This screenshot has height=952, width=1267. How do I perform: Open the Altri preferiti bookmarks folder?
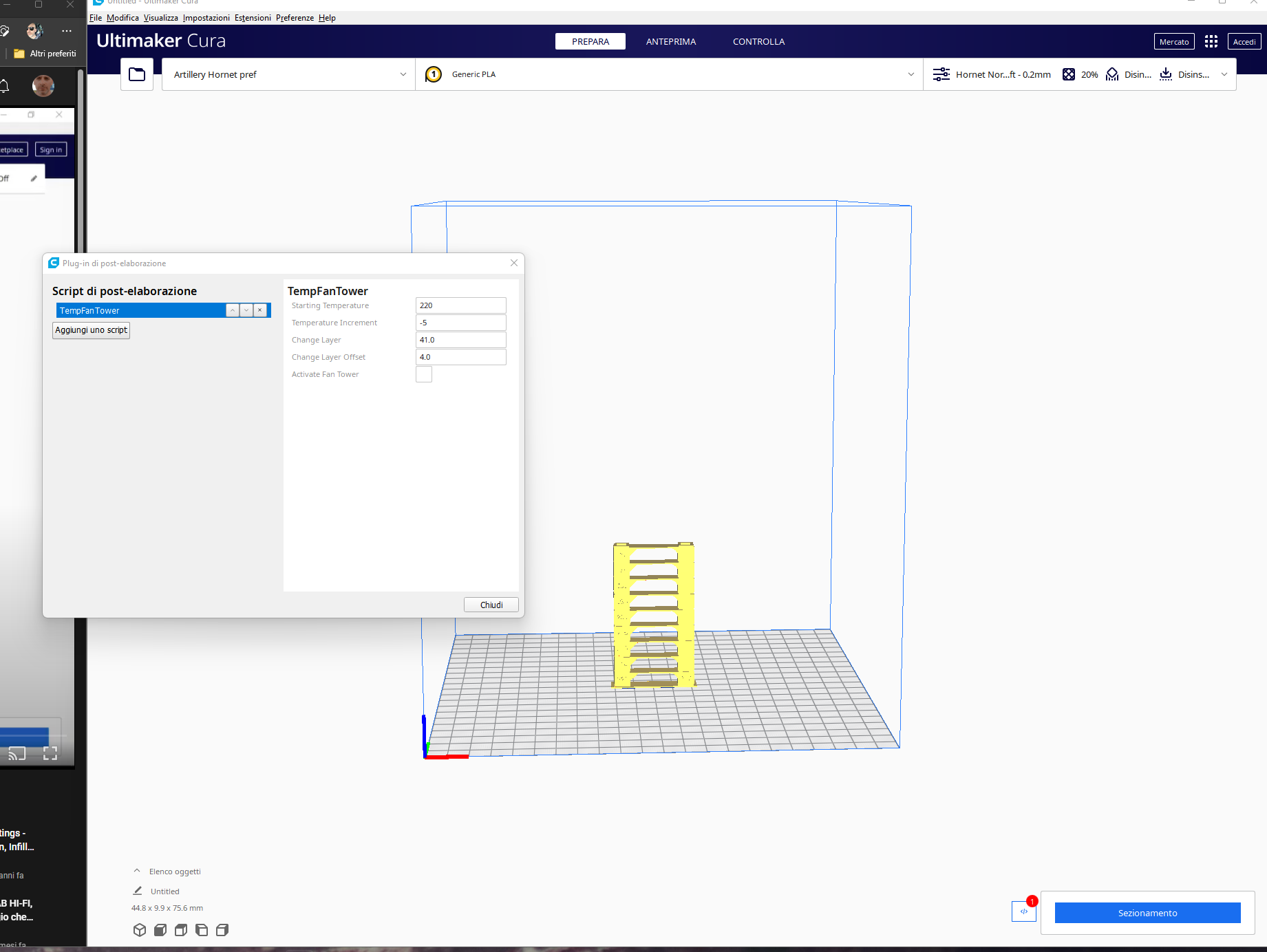pos(45,54)
